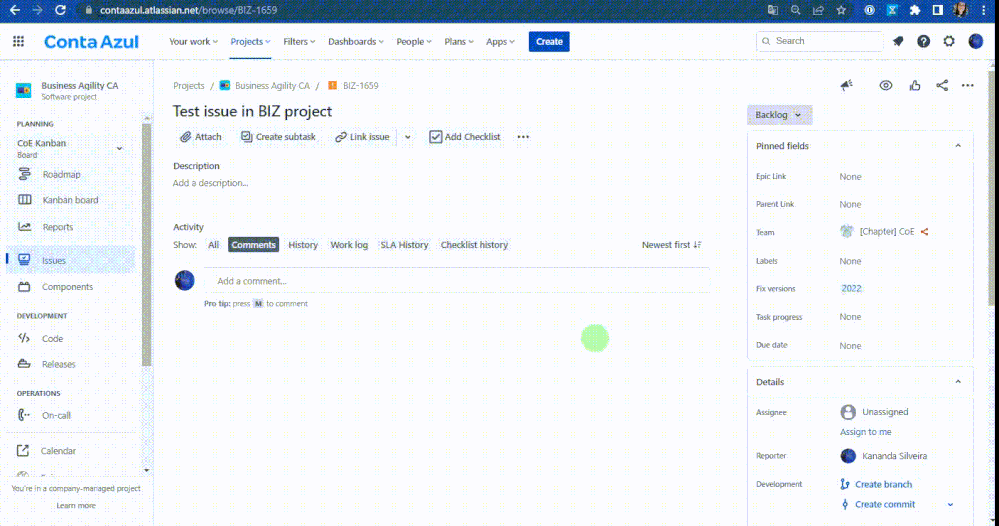Image resolution: width=999 pixels, height=526 pixels.
Task: Open the 2022 fix version link
Action: click(851, 288)
